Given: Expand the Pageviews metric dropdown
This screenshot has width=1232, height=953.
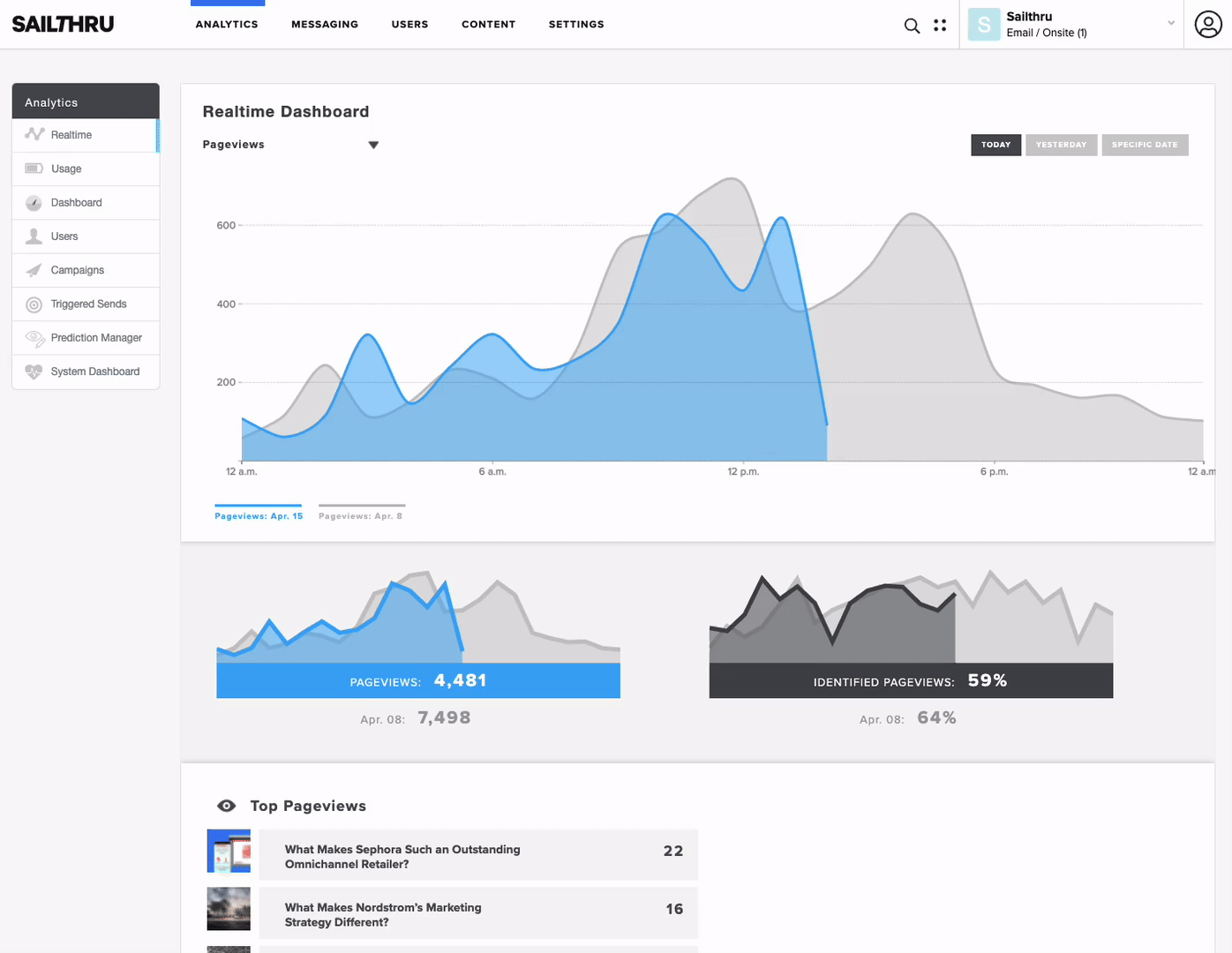Looking at the screenshot, I should (x=373, y=145).
